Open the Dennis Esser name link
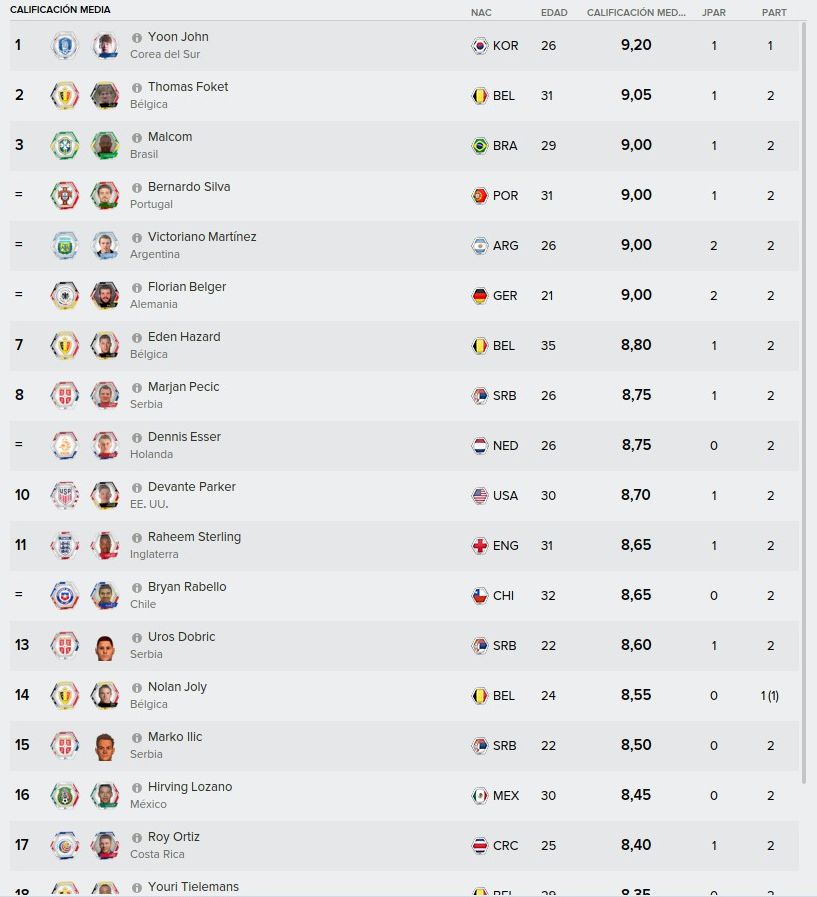Screen dimensions: 817x897 point(184,437)
